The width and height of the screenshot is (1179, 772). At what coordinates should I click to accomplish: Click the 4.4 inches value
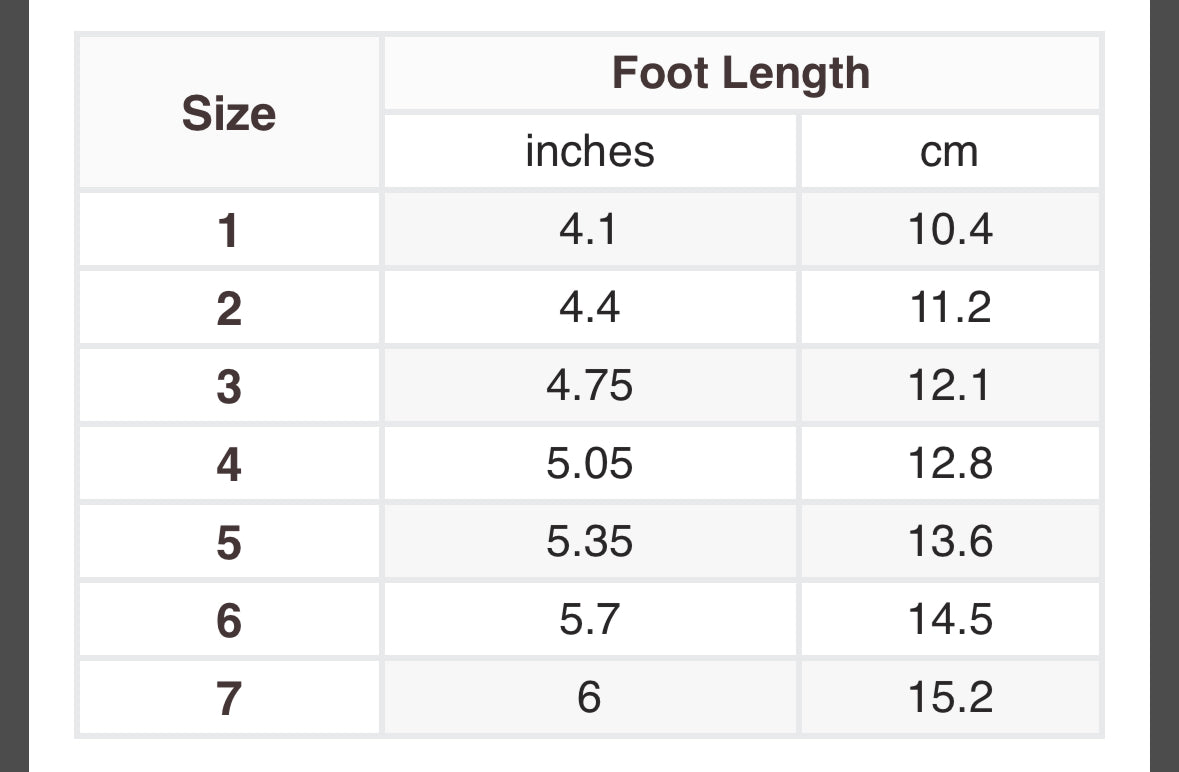pyautogui.click(x=590, y=307)
